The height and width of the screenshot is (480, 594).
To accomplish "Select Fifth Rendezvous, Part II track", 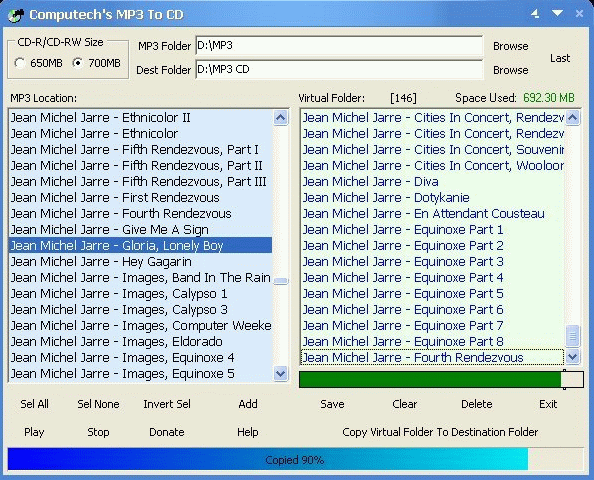I will click(x=140, y=166).
